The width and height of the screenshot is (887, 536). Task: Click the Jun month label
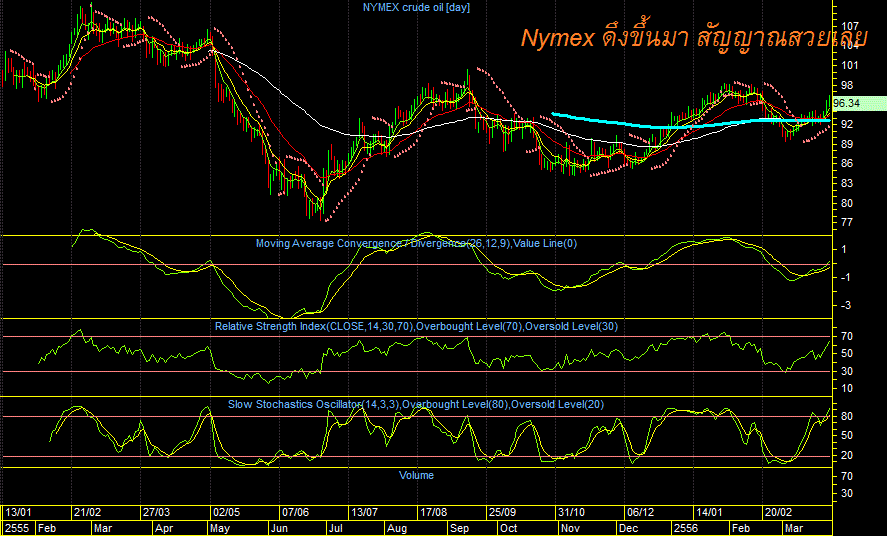click(279, 528)
